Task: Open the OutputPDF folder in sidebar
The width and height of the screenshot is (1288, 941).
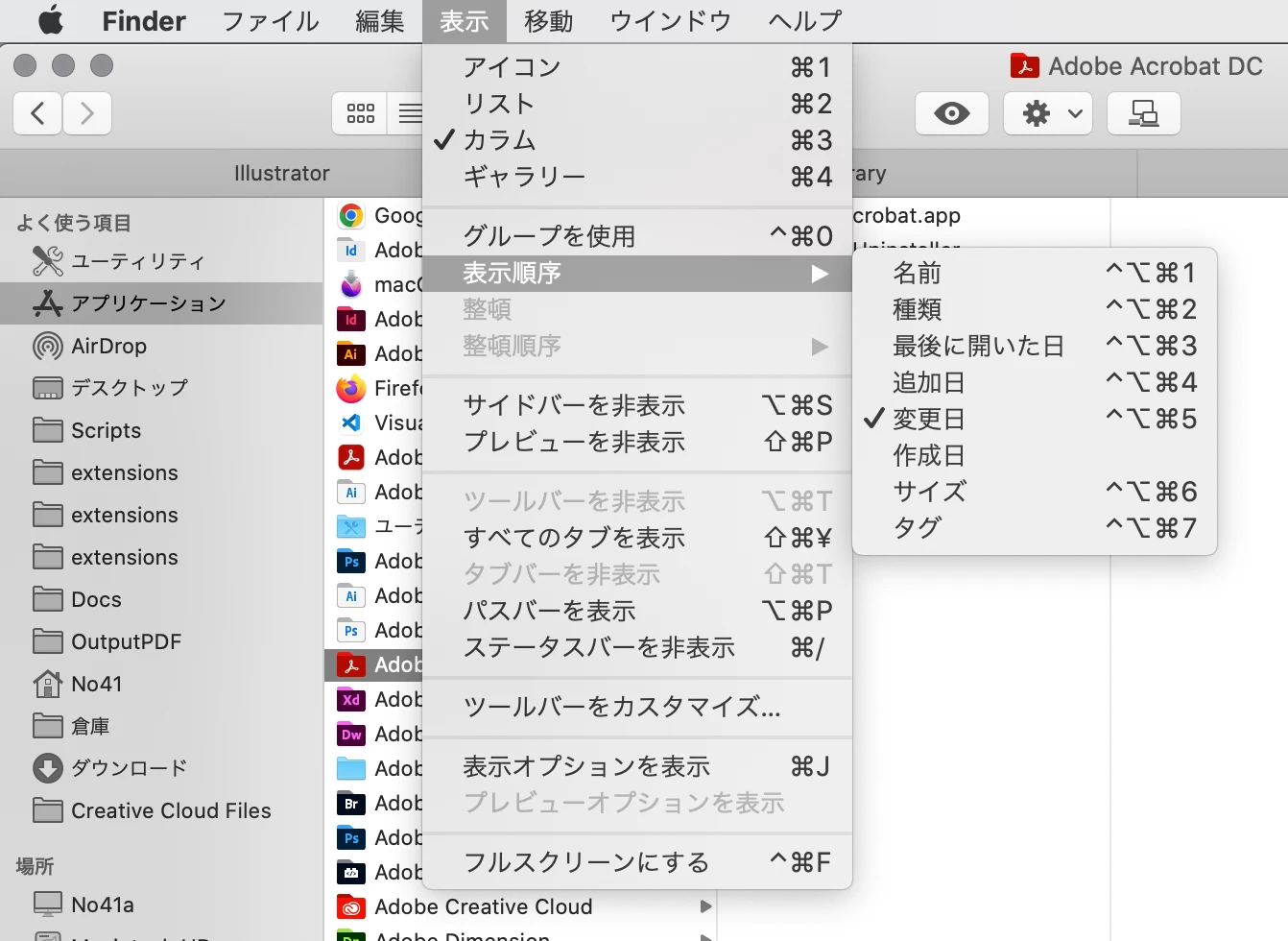Action: (161, 641)
